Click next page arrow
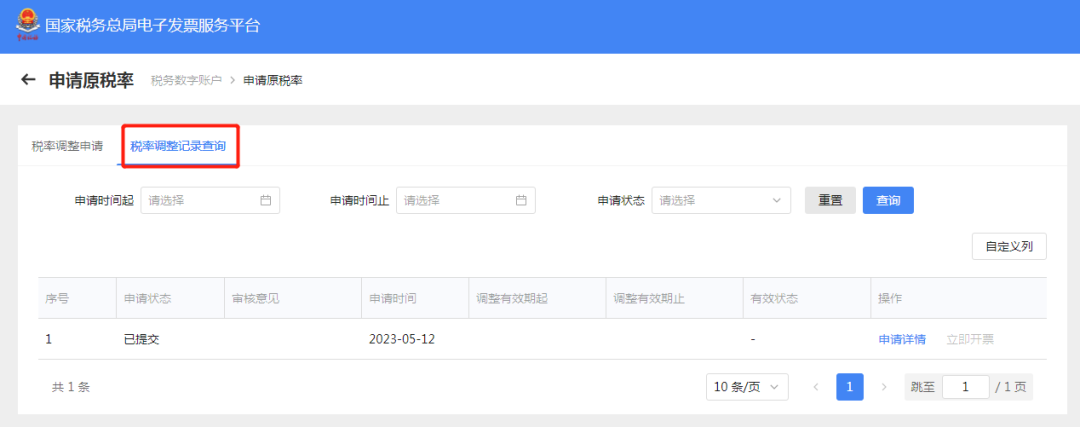Screen dimensions: 1080x427 pos(884,387)
